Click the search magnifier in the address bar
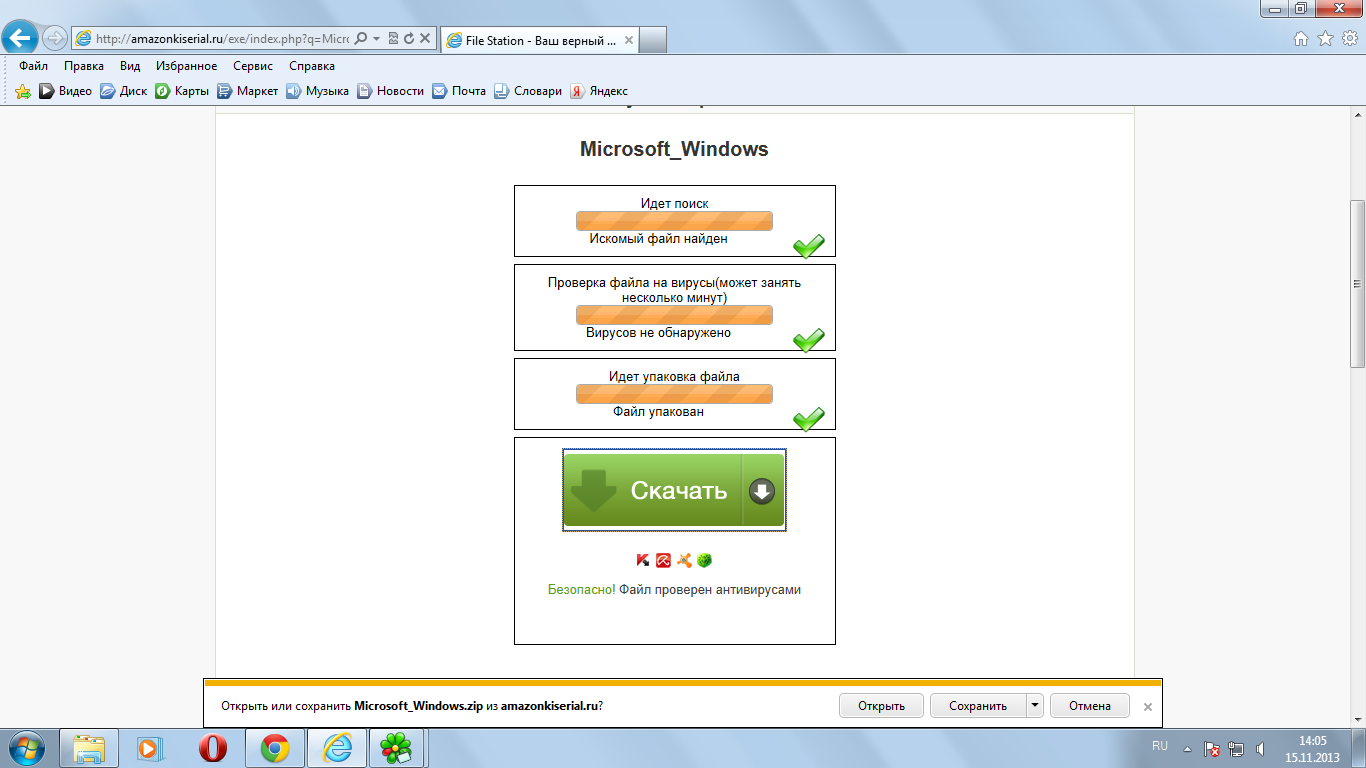Image resolution: width=1366 pixels, height=768 pixels. coord(361,39)
